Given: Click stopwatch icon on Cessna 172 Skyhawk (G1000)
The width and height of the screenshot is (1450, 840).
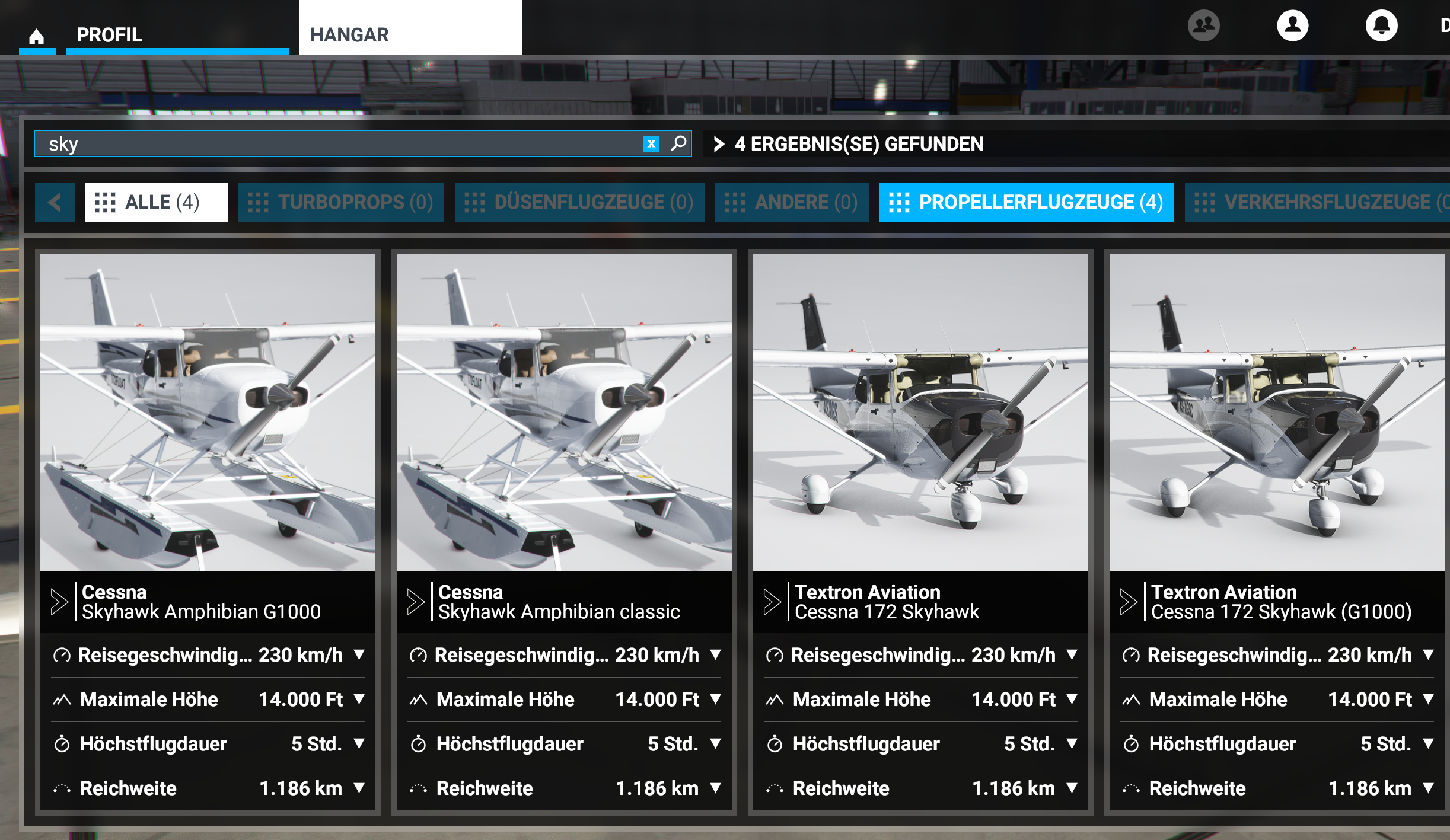Looking at the screenshot, I should click(1131, 743).
